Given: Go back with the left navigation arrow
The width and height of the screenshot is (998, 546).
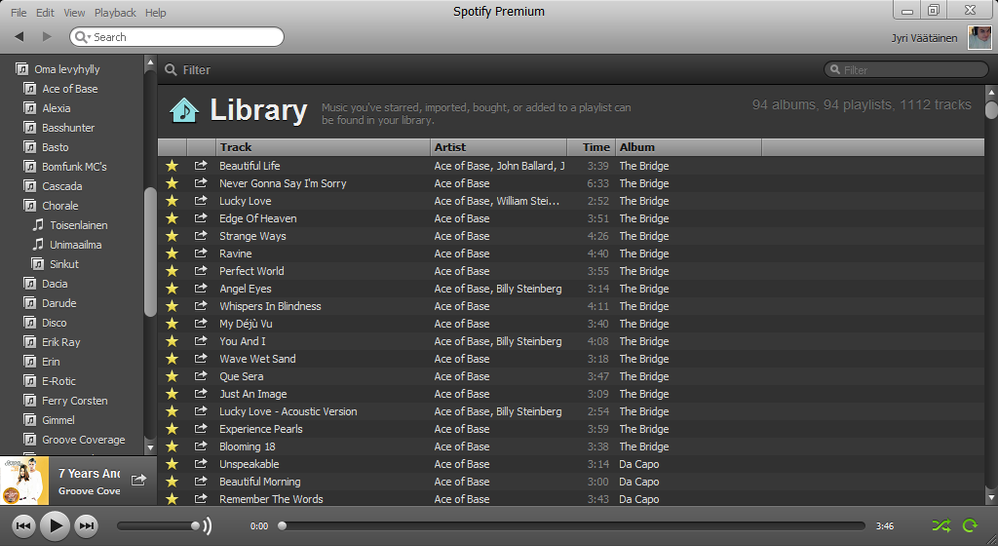Looking at the screenshot, I should [19, 37].
